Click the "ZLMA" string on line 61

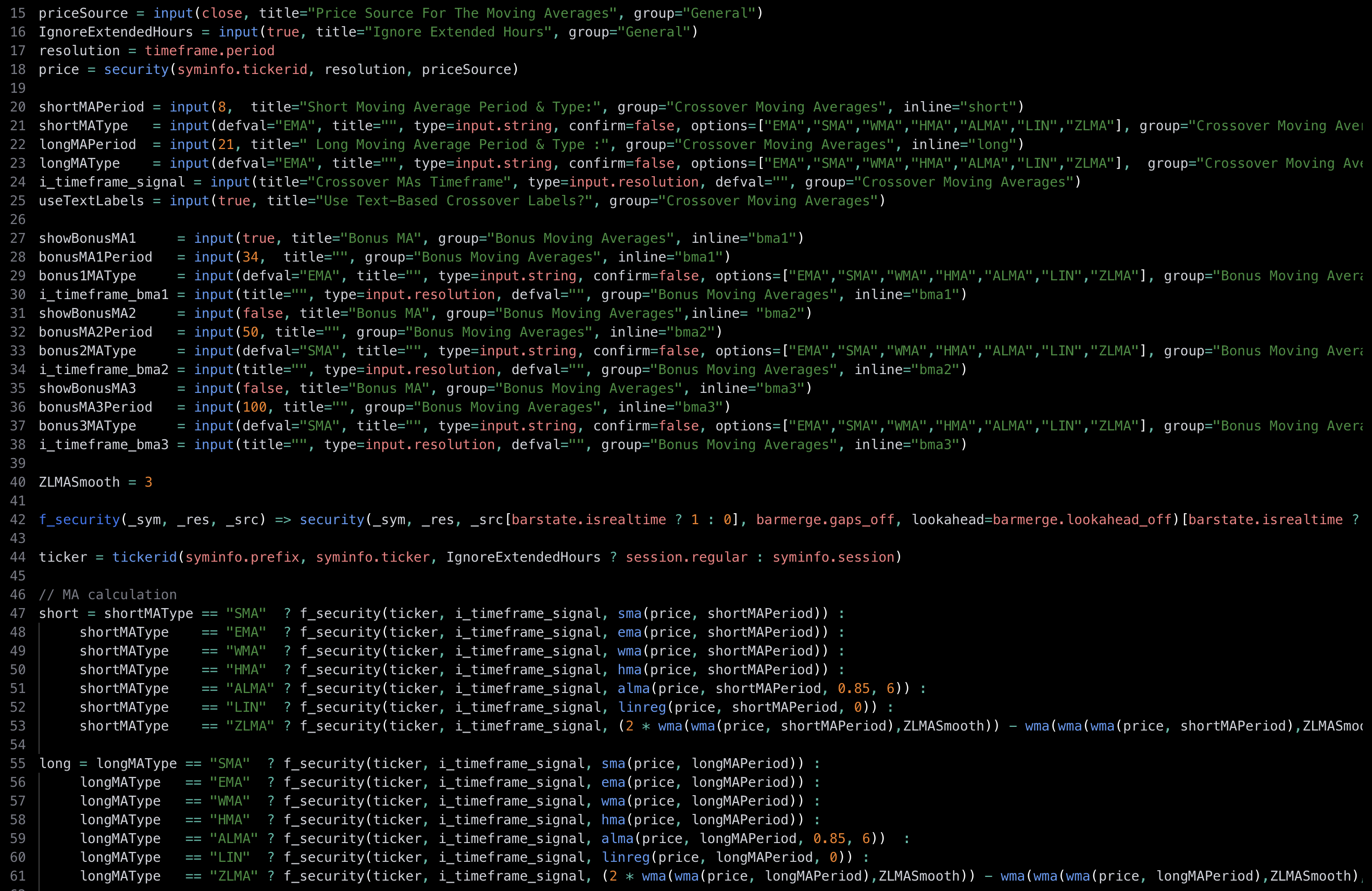tap(234, 875)
